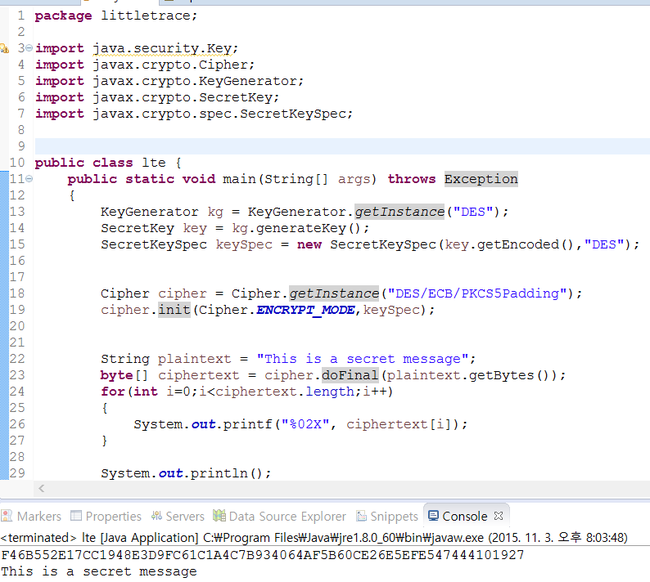This screenshot has height=582, width=650.
Task: Place cursor on the blank highlighted line 9
Action: click(x=300, y=146)
